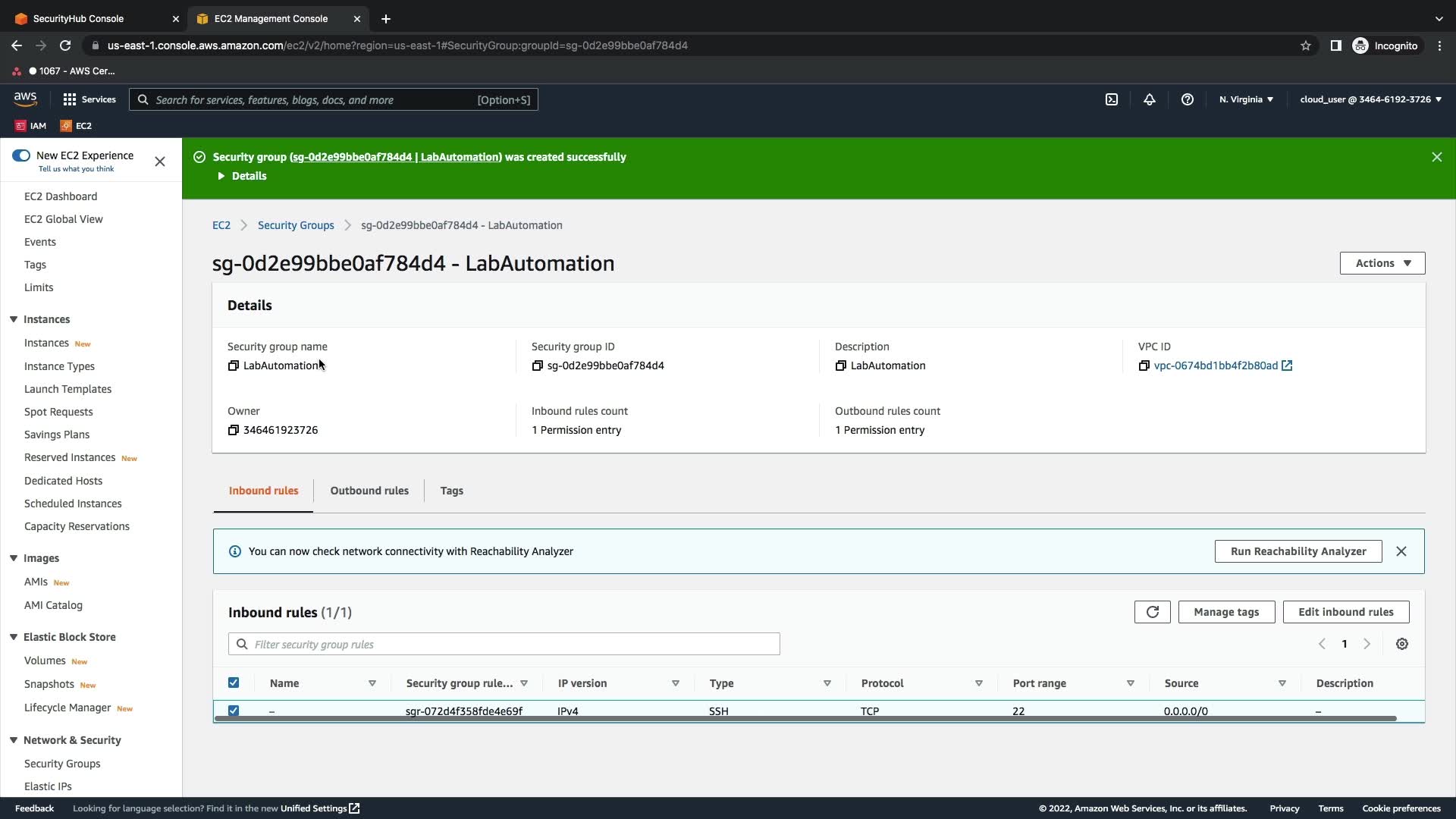Copy the security group ID value
The height and width of the screenshot is (819, 1456).
537,366
